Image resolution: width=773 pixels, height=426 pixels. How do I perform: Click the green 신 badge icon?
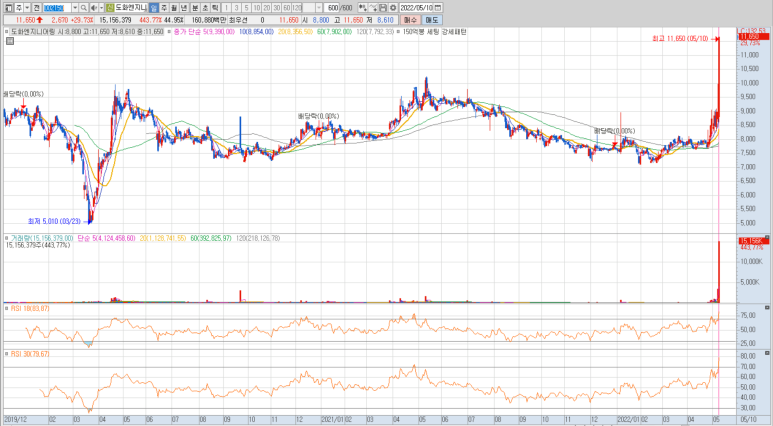click(110, 8)
